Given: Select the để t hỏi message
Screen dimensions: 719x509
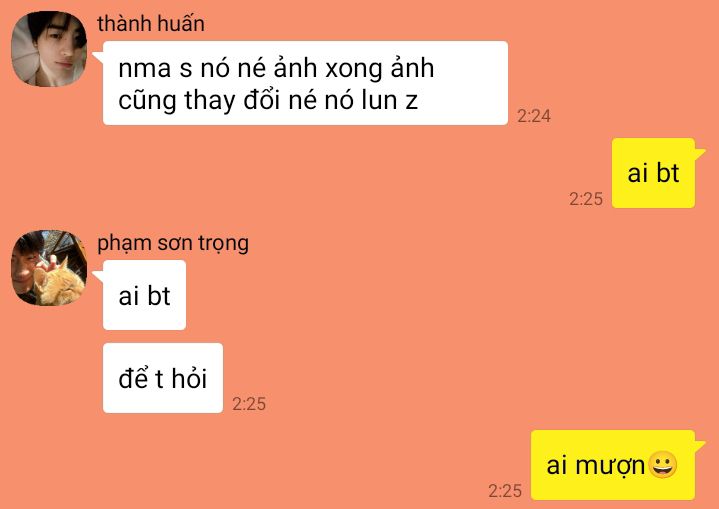Looking at the screenshot, I should click(163, 378).
